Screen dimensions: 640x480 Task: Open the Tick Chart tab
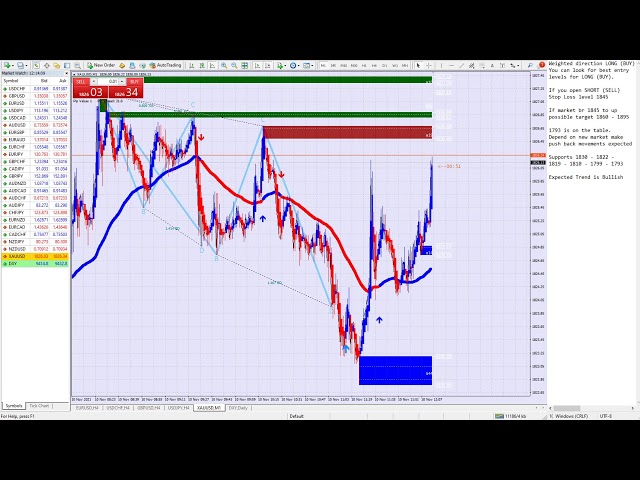[39, 406]
